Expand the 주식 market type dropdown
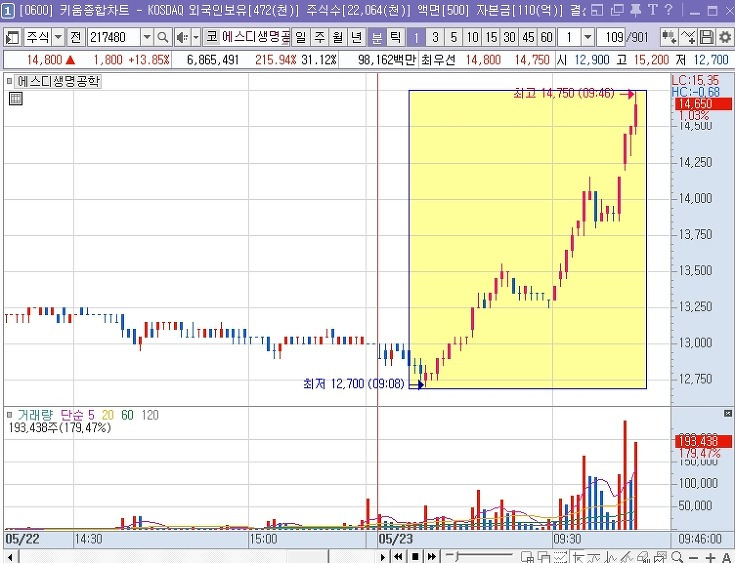 pyautogui.click(x=58, y=37)
